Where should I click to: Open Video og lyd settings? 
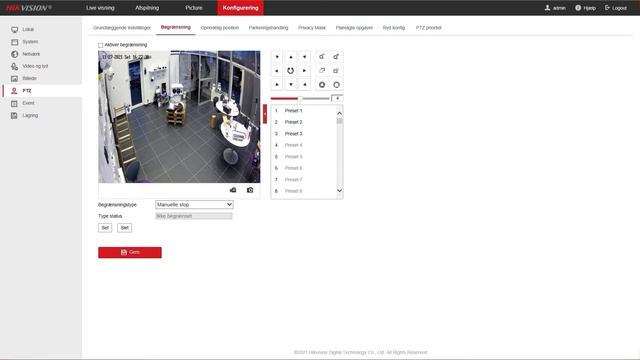(35, 66)
